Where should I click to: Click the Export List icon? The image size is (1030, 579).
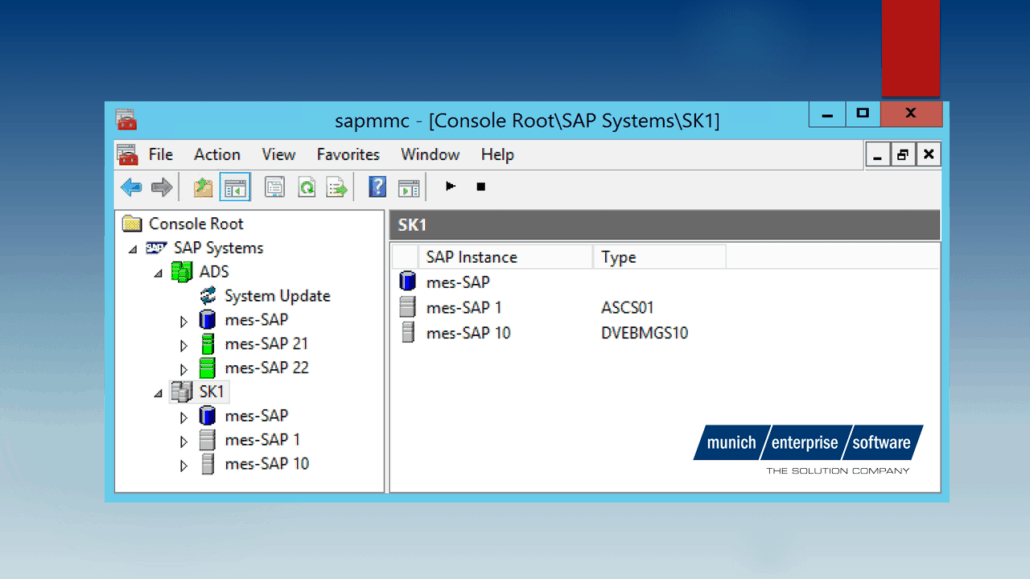click(x=337, y=187)
